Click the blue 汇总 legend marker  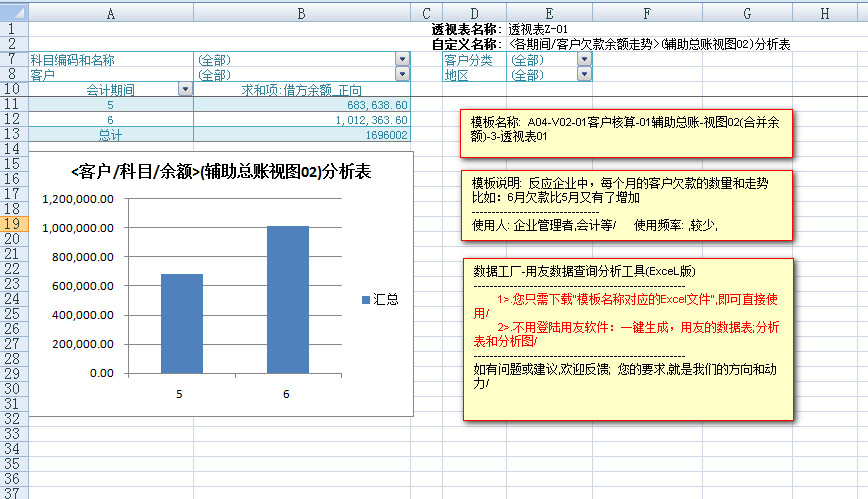(x=365, y=299)
